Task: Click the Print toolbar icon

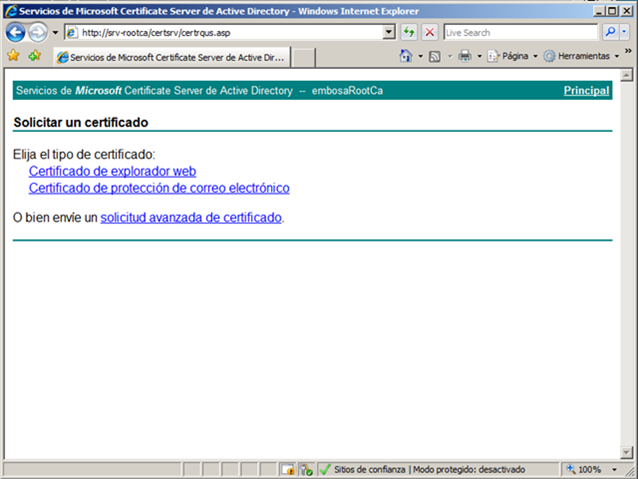Action: pyautogui.click(x=464, y=56)
